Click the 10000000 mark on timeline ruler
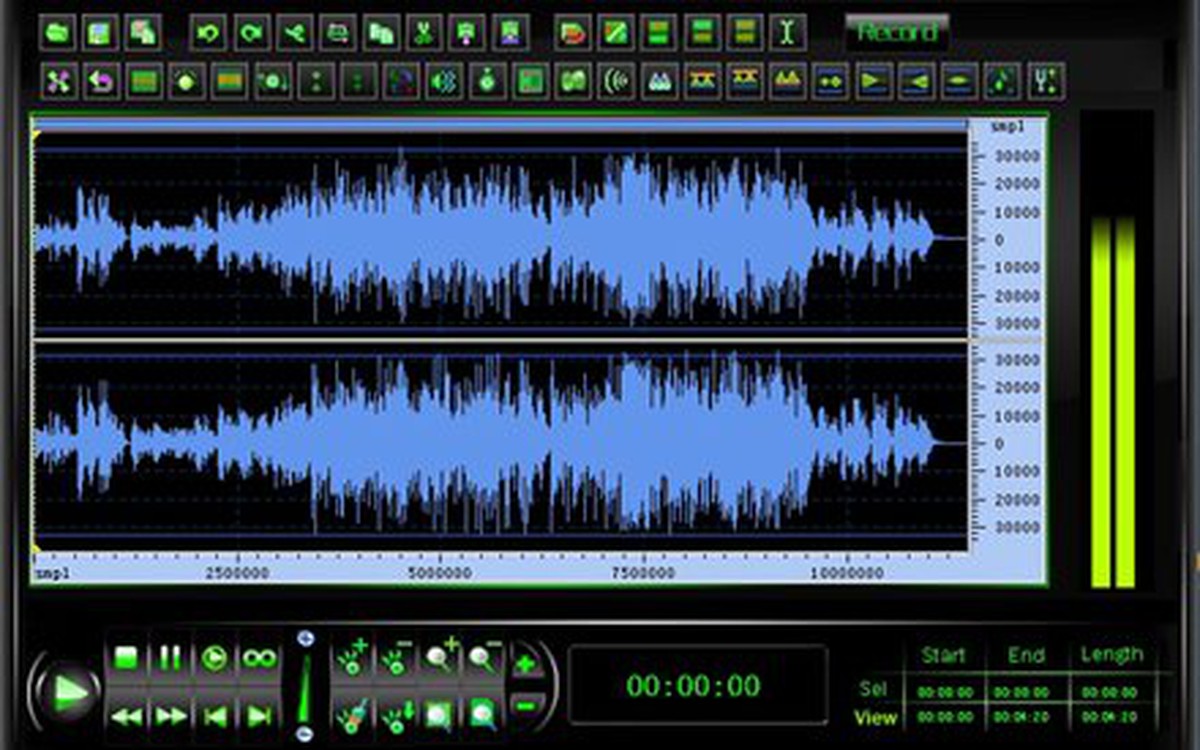The height and width of the screenshot is (750, 1200). pyautogui.click(x=847, y=574)
